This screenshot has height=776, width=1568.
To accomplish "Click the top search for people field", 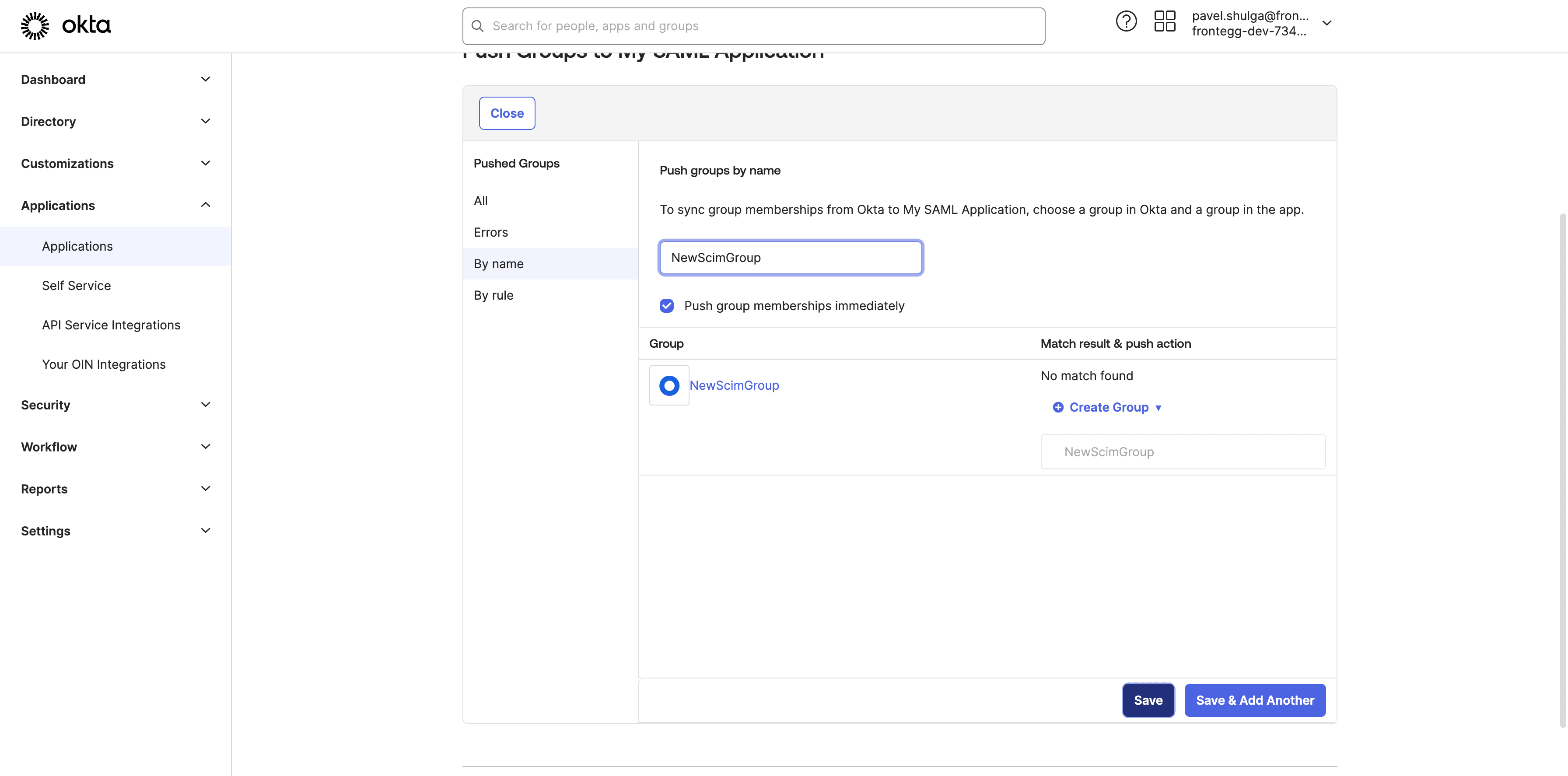I will click(753, 26).
